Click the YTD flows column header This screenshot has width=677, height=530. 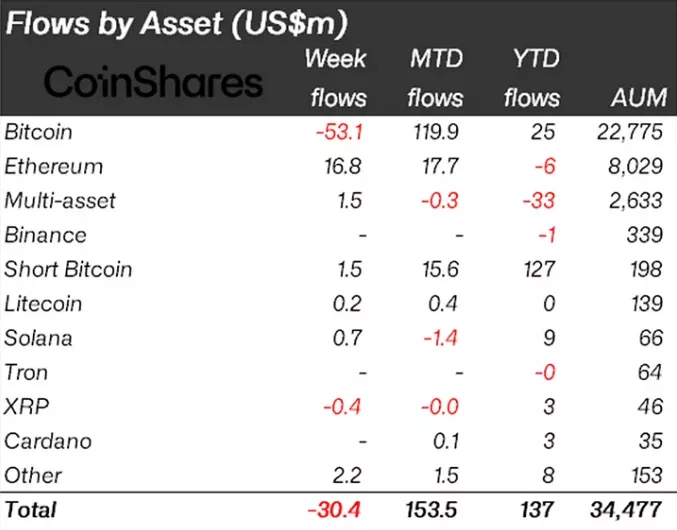[x=532, y=77]
